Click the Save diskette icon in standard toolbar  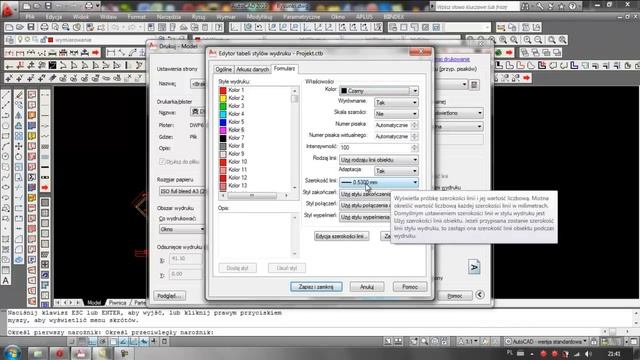pos(31,27)
